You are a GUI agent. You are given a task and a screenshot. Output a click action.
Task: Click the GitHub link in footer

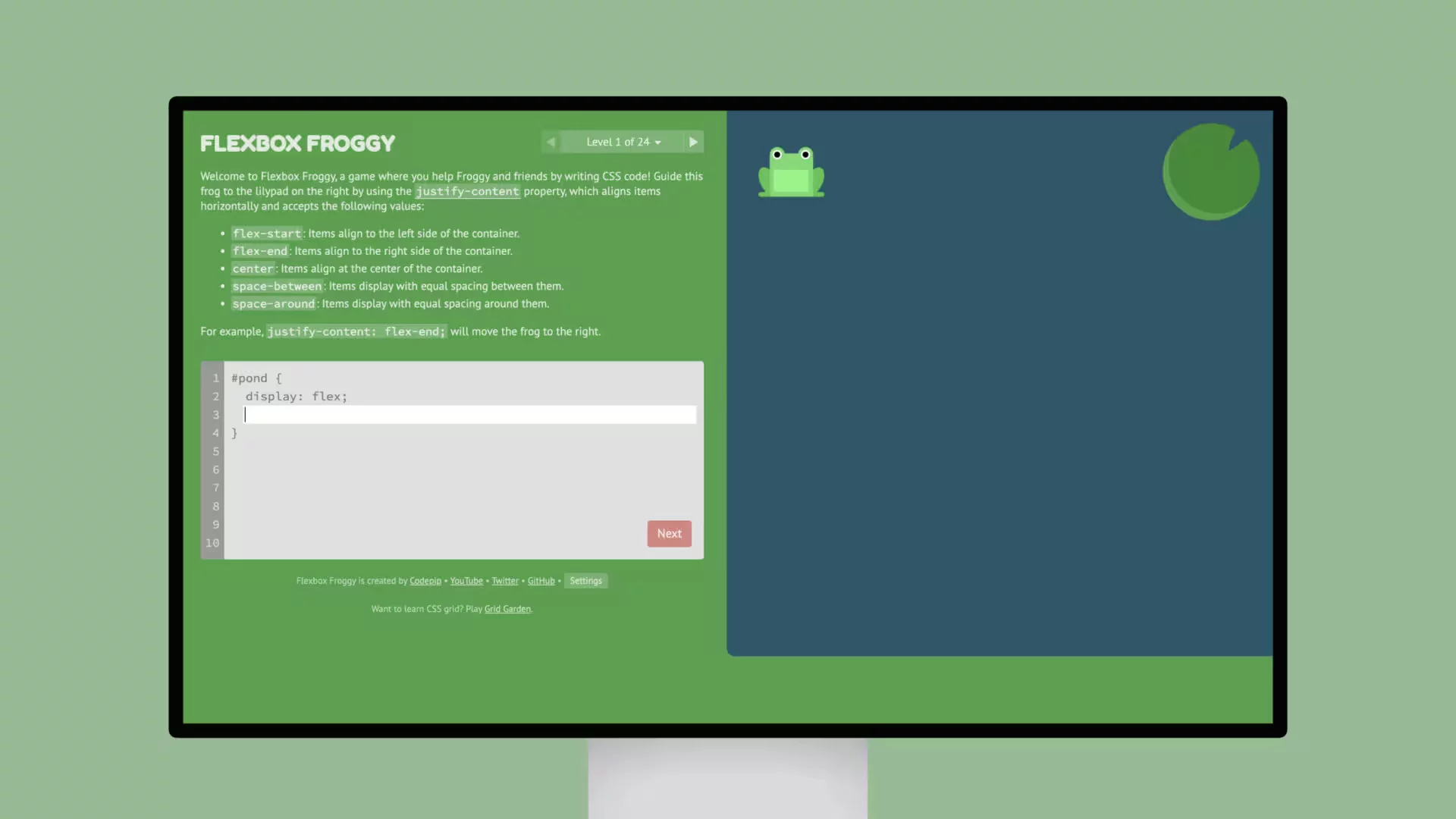541,580
